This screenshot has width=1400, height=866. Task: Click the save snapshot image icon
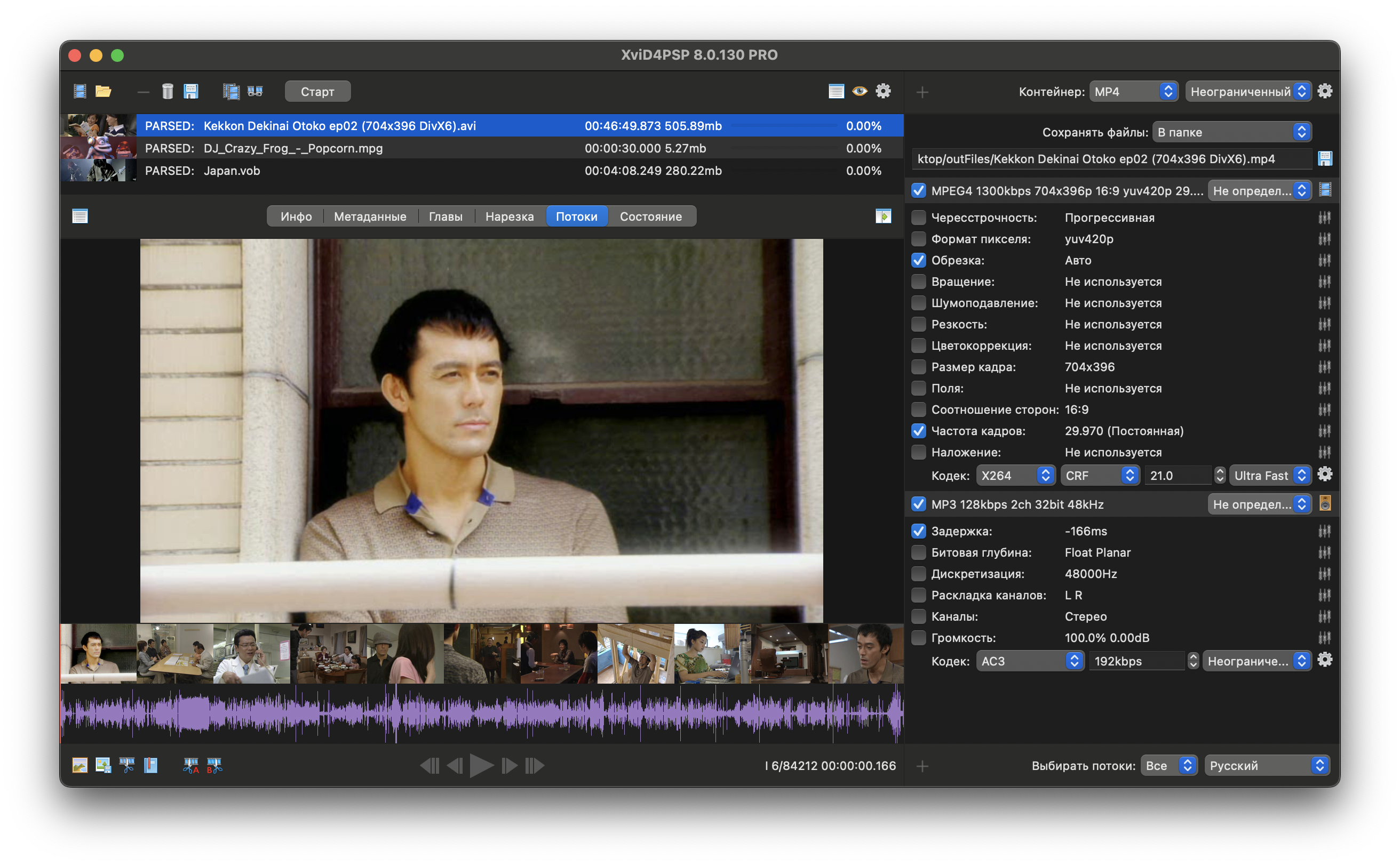103,765
